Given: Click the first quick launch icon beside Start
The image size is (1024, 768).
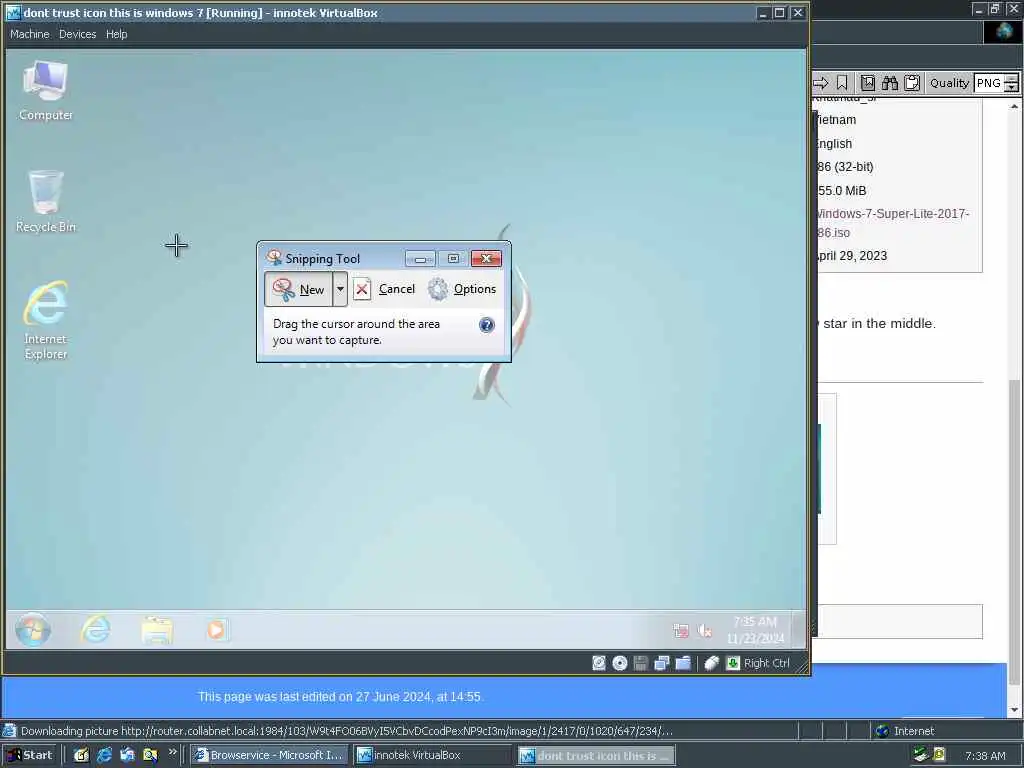Looking at the screenshot, I should click(x=81, y=756).
